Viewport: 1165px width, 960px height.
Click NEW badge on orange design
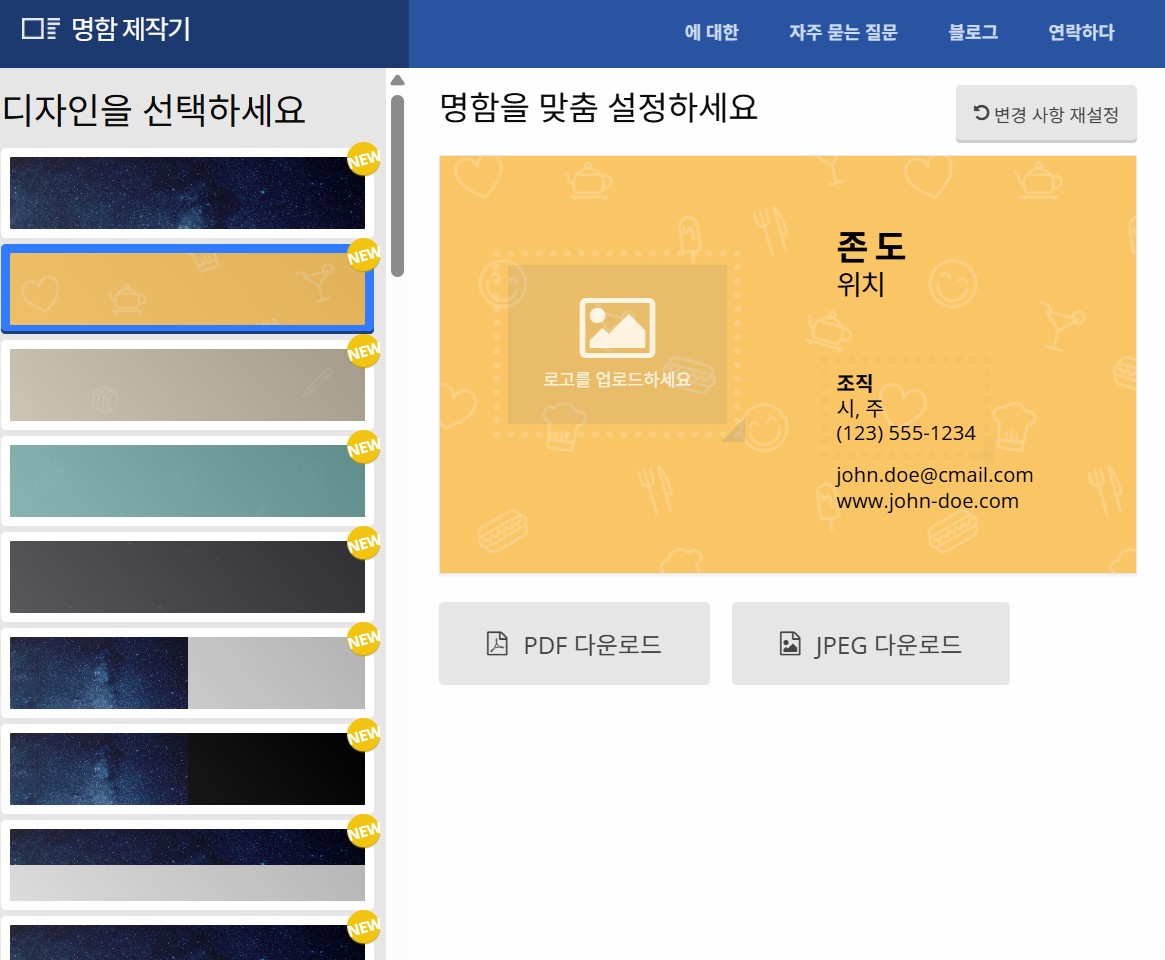click(x=363, y=255)
